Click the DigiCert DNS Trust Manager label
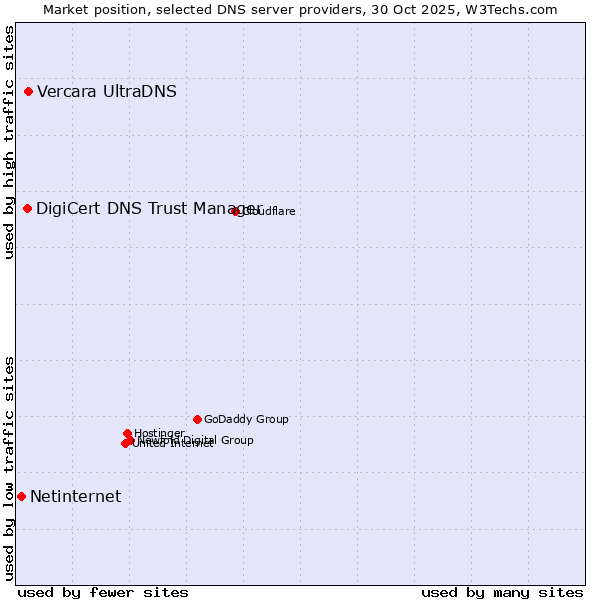The height and width of the screenshot is (600, 600). 148,208
